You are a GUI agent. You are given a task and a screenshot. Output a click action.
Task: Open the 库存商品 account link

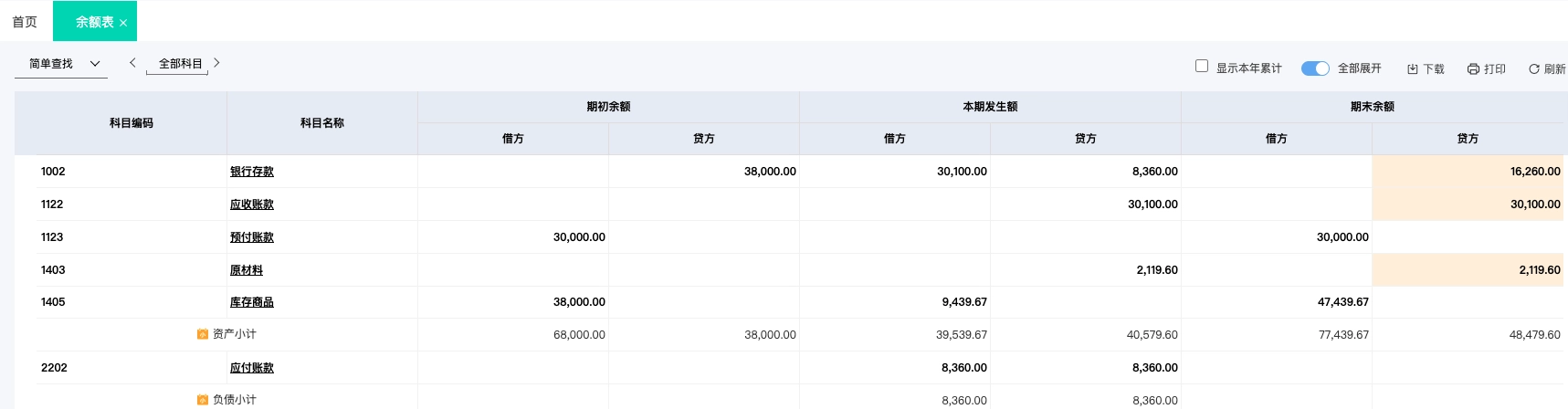[252, 302]
